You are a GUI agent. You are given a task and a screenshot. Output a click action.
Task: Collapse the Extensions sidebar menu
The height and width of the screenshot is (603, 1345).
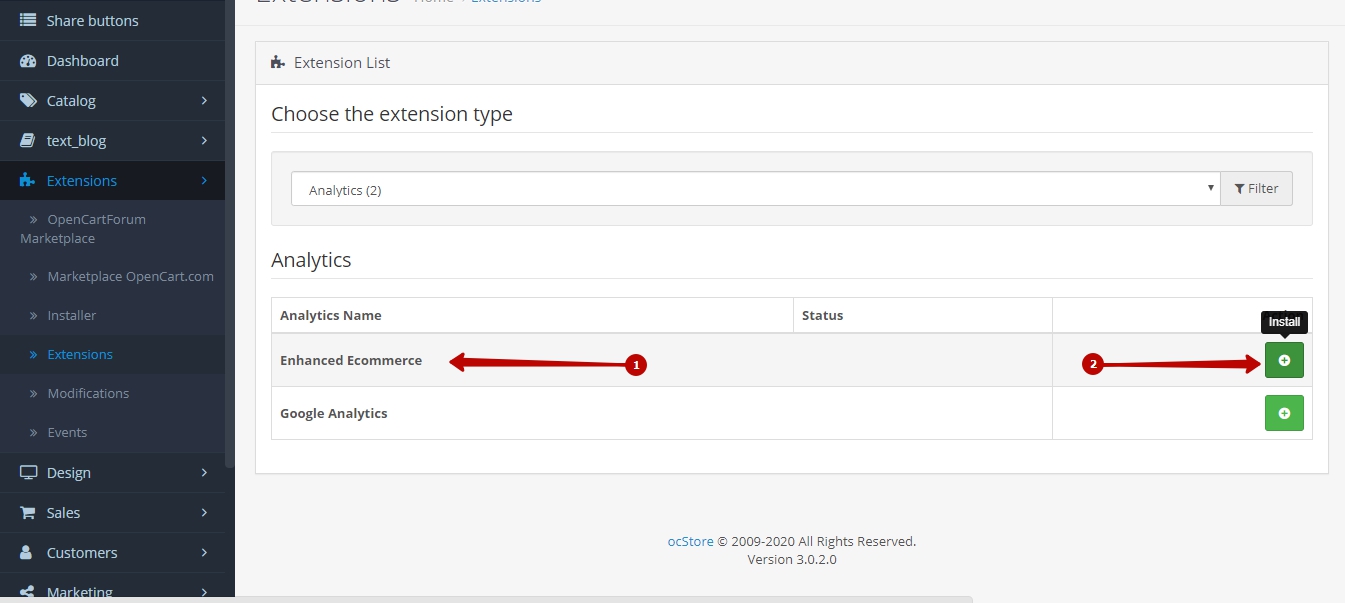tap(204, 181)
